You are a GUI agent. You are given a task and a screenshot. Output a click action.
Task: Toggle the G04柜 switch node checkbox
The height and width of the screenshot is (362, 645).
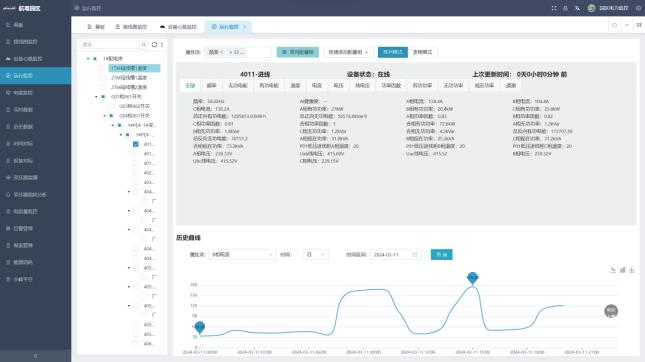click(111, 116)
